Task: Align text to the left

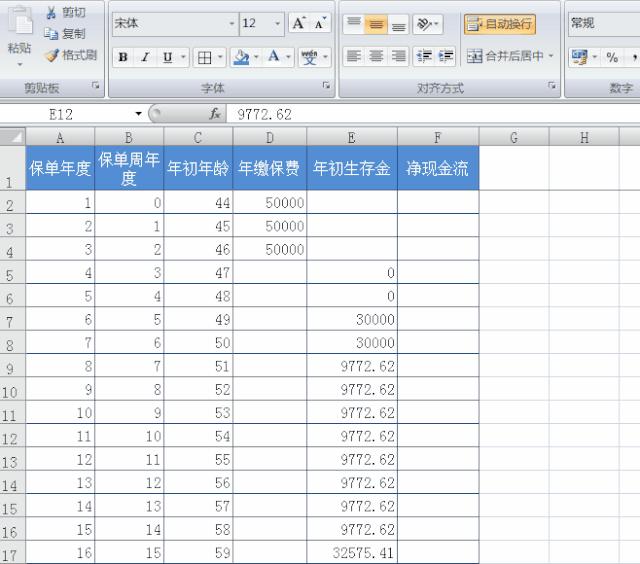Action: tap(353, 56)
